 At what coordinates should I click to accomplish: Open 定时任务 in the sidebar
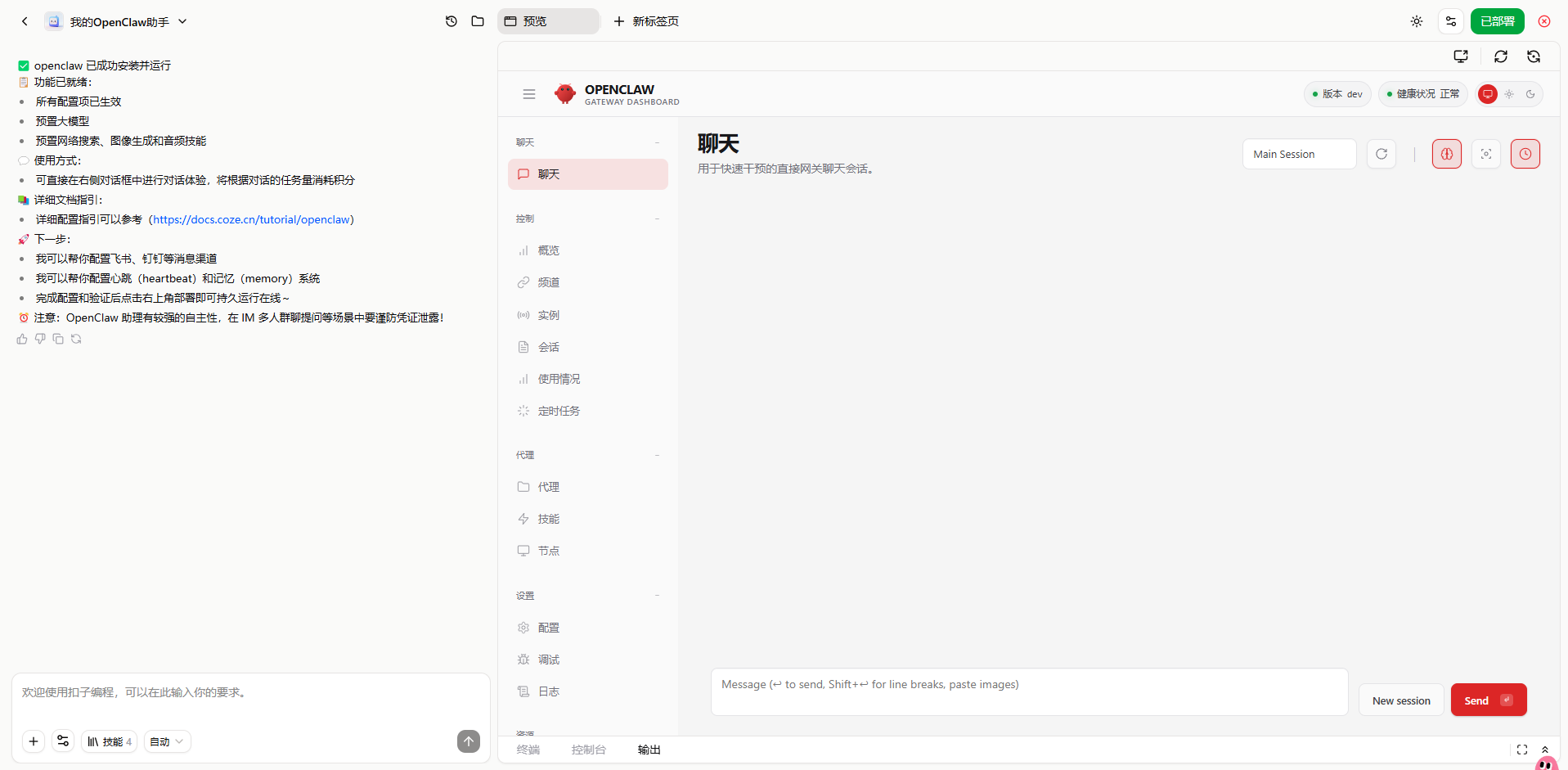pos(559,411)
